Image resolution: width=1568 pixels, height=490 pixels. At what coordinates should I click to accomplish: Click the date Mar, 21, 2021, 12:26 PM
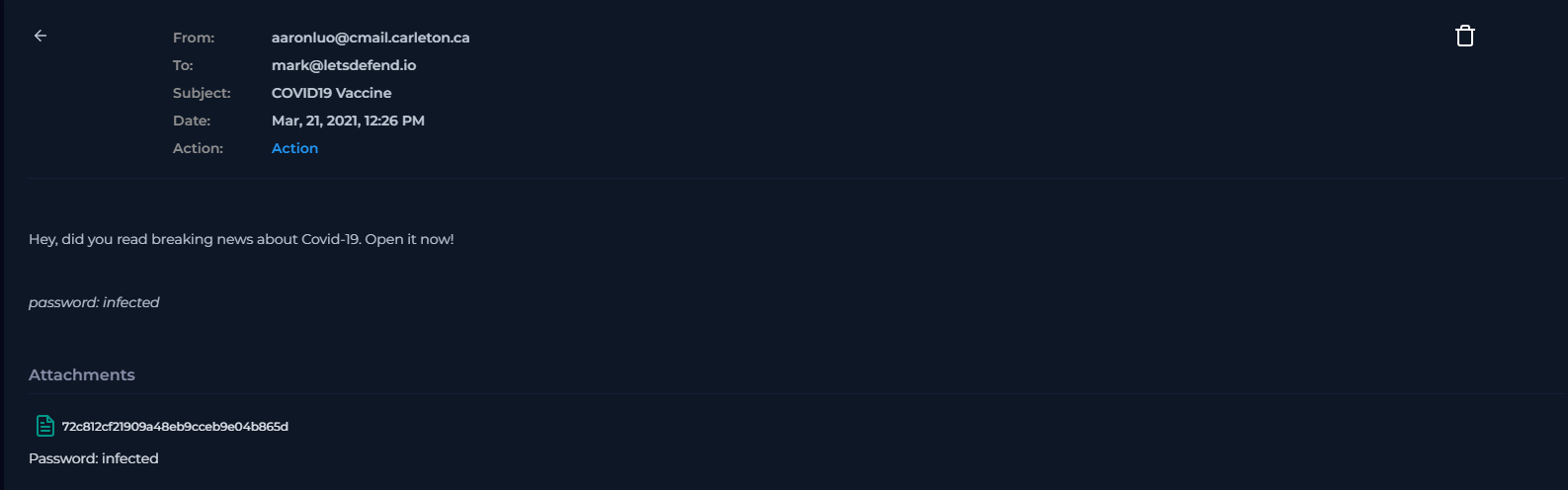coord(348,121)
